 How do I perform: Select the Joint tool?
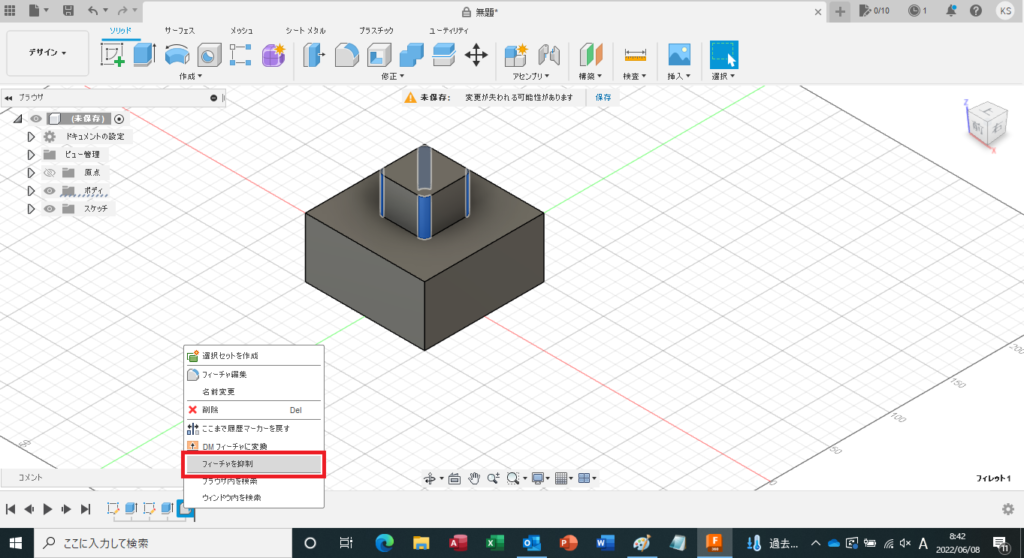(x=549, y=55)
